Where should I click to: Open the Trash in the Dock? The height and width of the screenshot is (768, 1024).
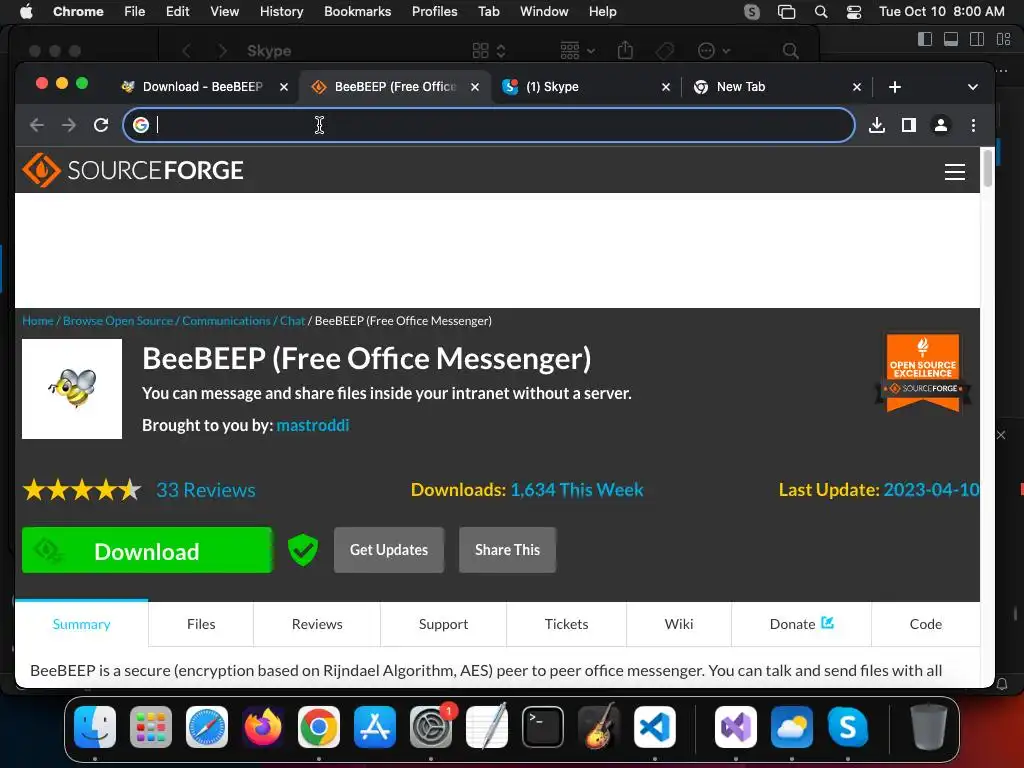929,727
